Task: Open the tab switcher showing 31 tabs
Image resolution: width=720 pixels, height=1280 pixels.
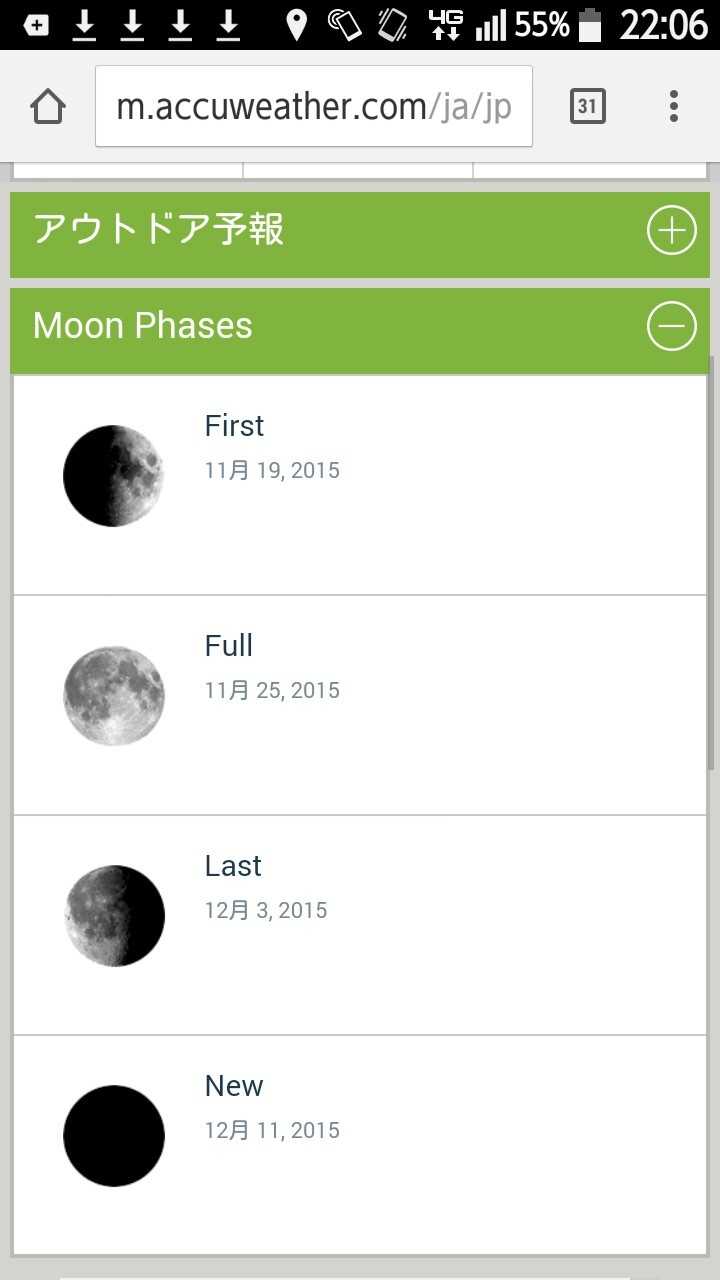Action: point(588,106)
